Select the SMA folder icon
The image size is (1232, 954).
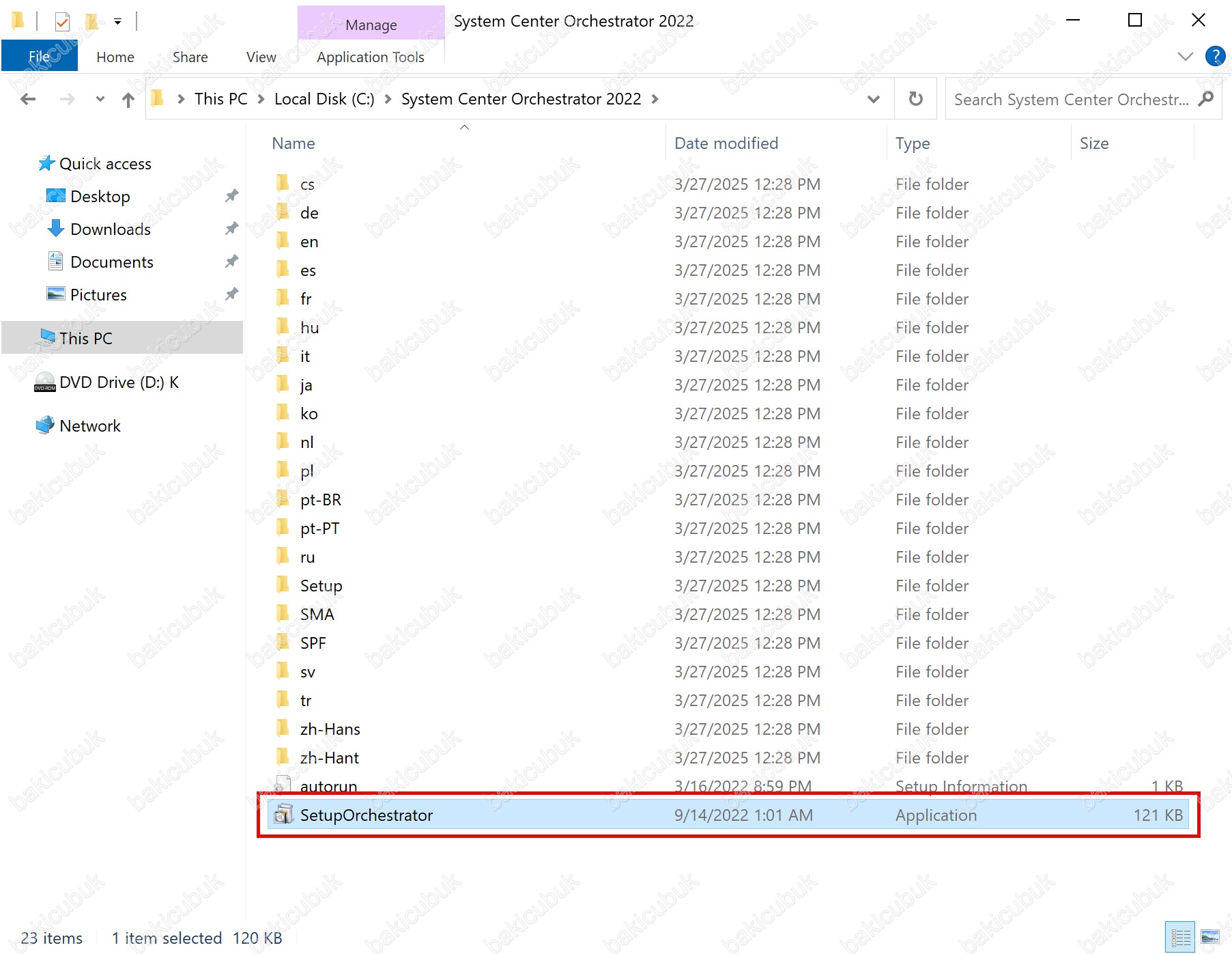click(x=283, y=613)
